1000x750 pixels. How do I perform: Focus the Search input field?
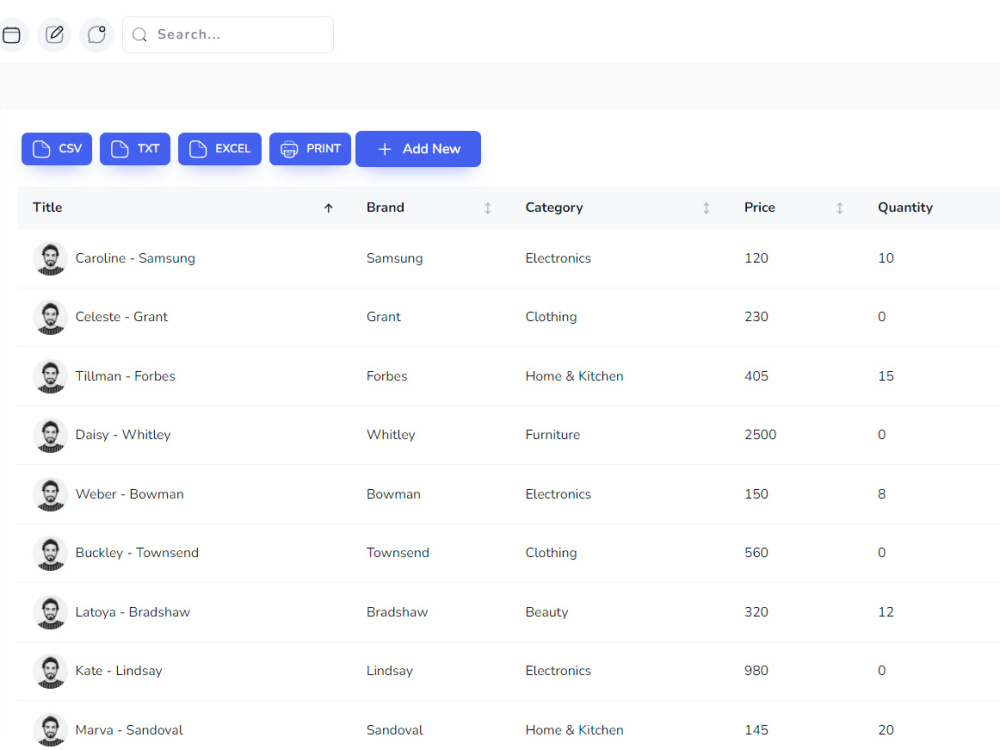228,34
